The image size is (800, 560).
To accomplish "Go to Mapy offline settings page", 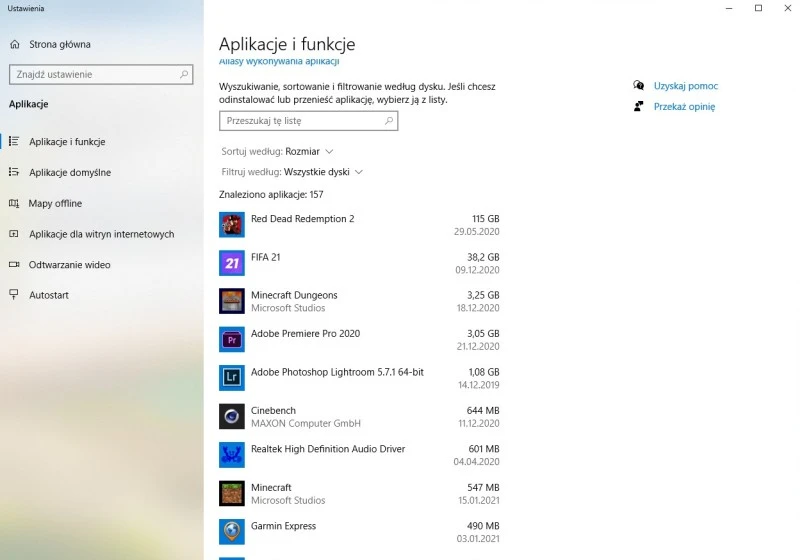I will (55, 204).
